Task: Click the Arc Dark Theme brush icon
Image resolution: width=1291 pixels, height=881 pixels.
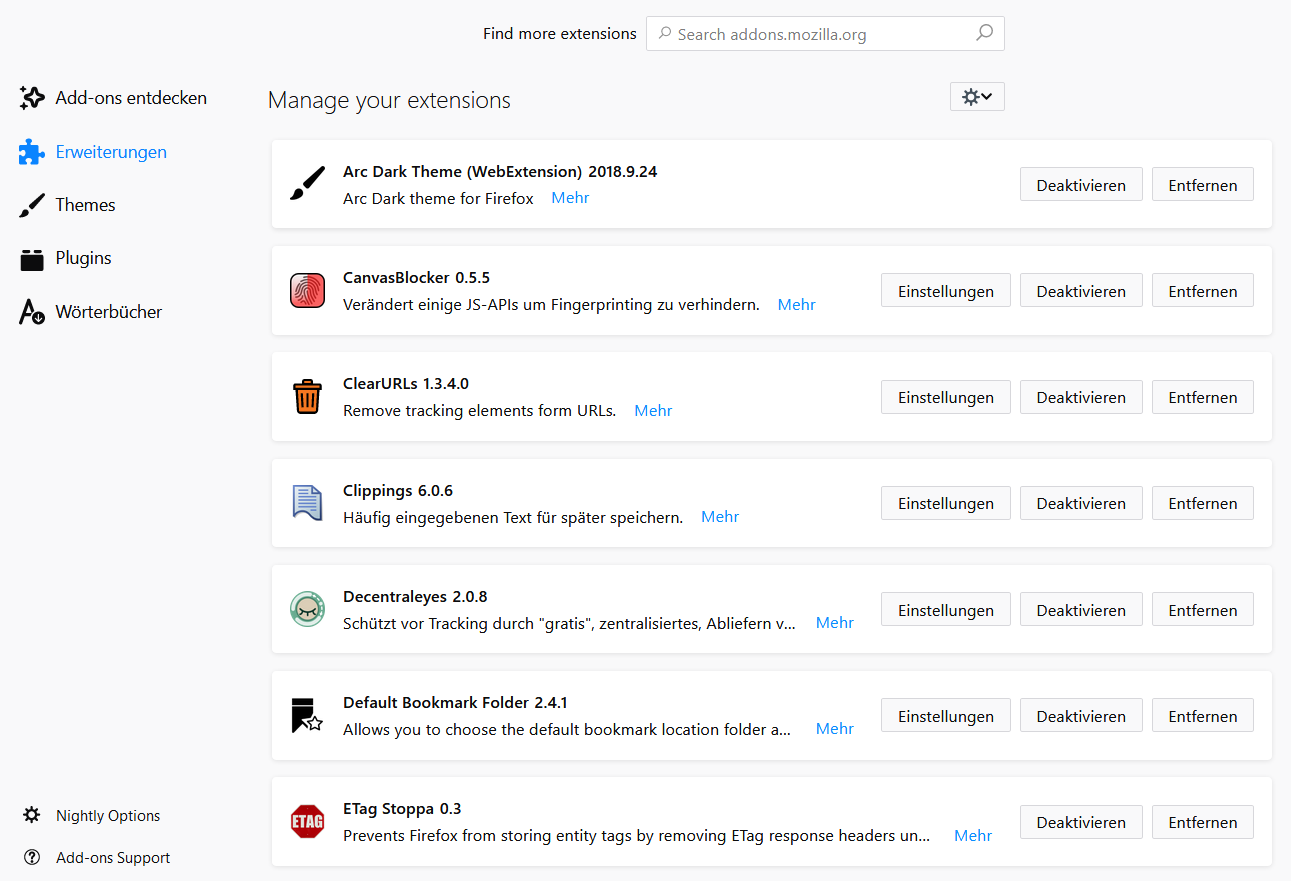Action: [307, 184]
